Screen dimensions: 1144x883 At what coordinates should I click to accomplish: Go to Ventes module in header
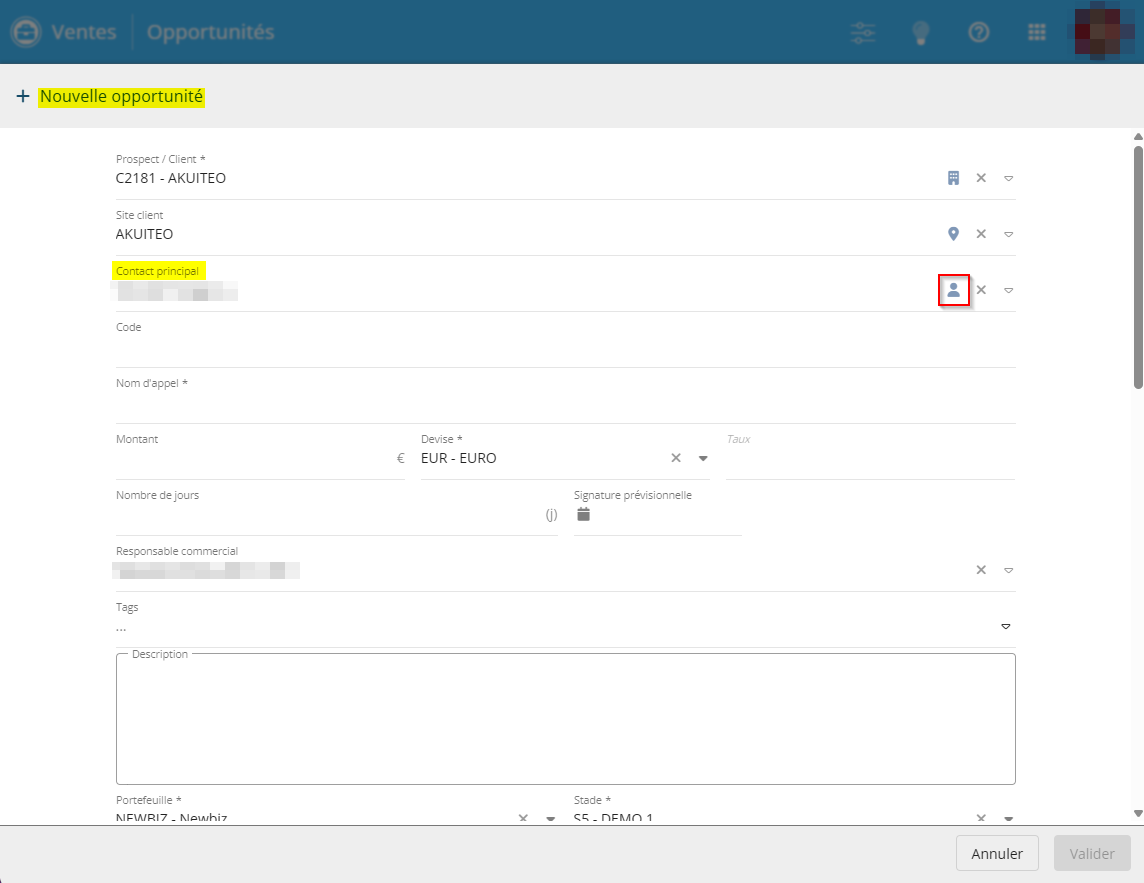point(86,32)
